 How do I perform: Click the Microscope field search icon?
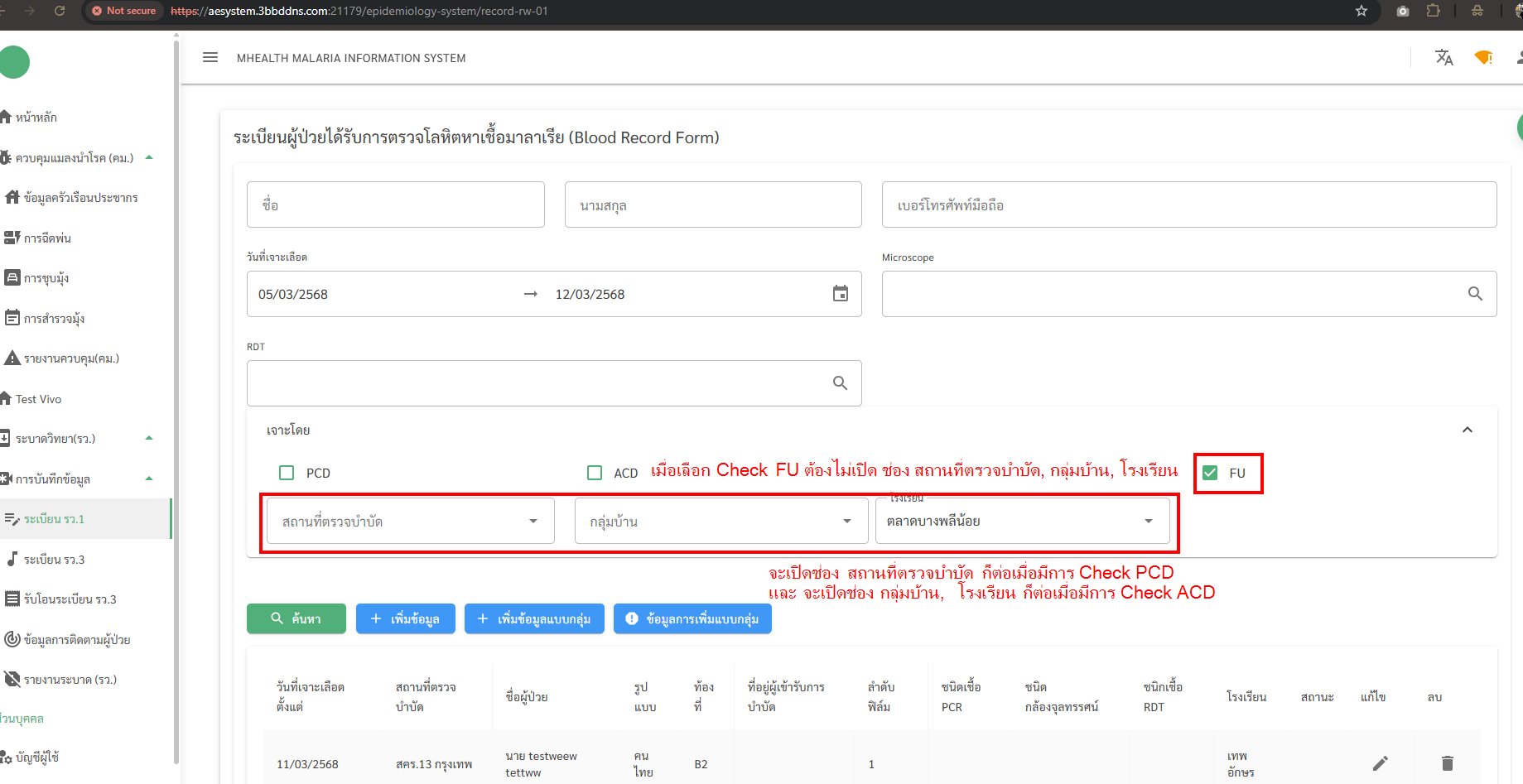[x=1475, y=294]
